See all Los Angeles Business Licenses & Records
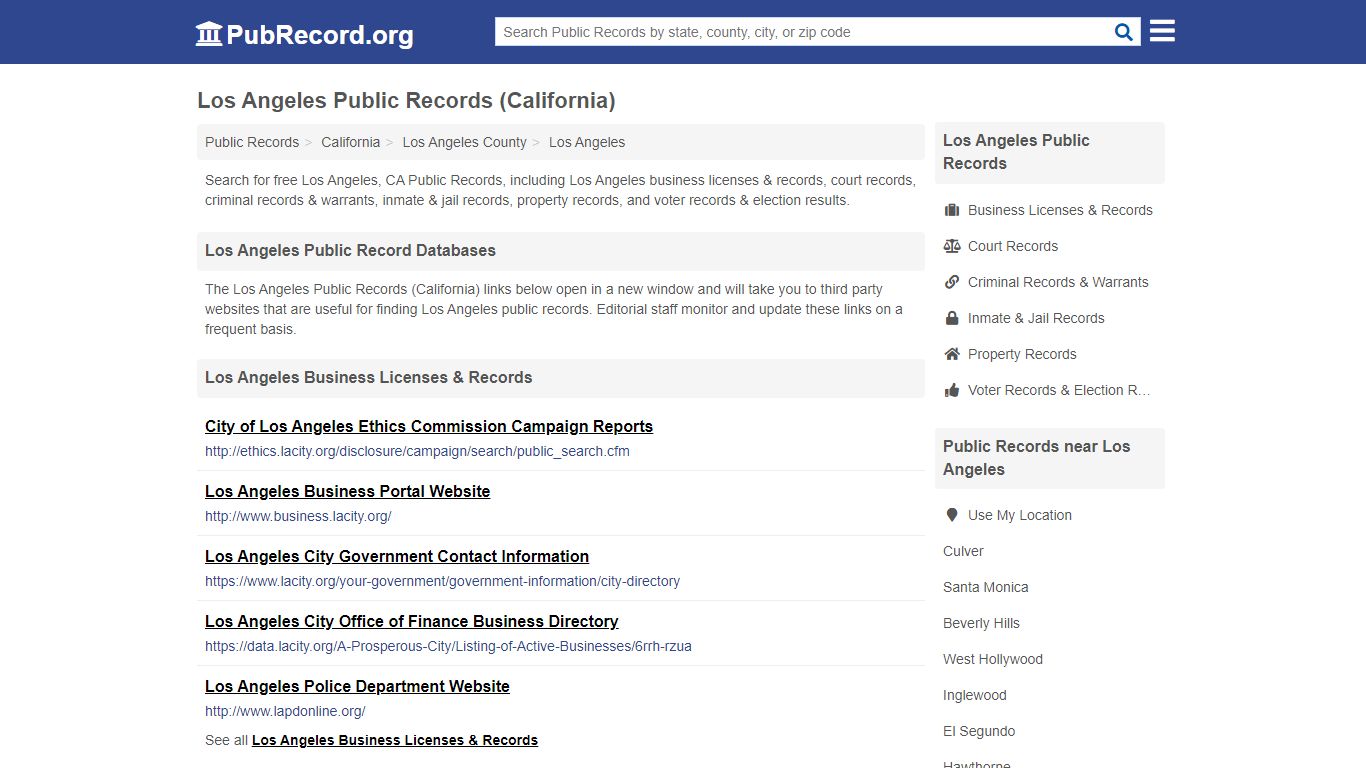The image size is (1366, 768). [395, 740]
